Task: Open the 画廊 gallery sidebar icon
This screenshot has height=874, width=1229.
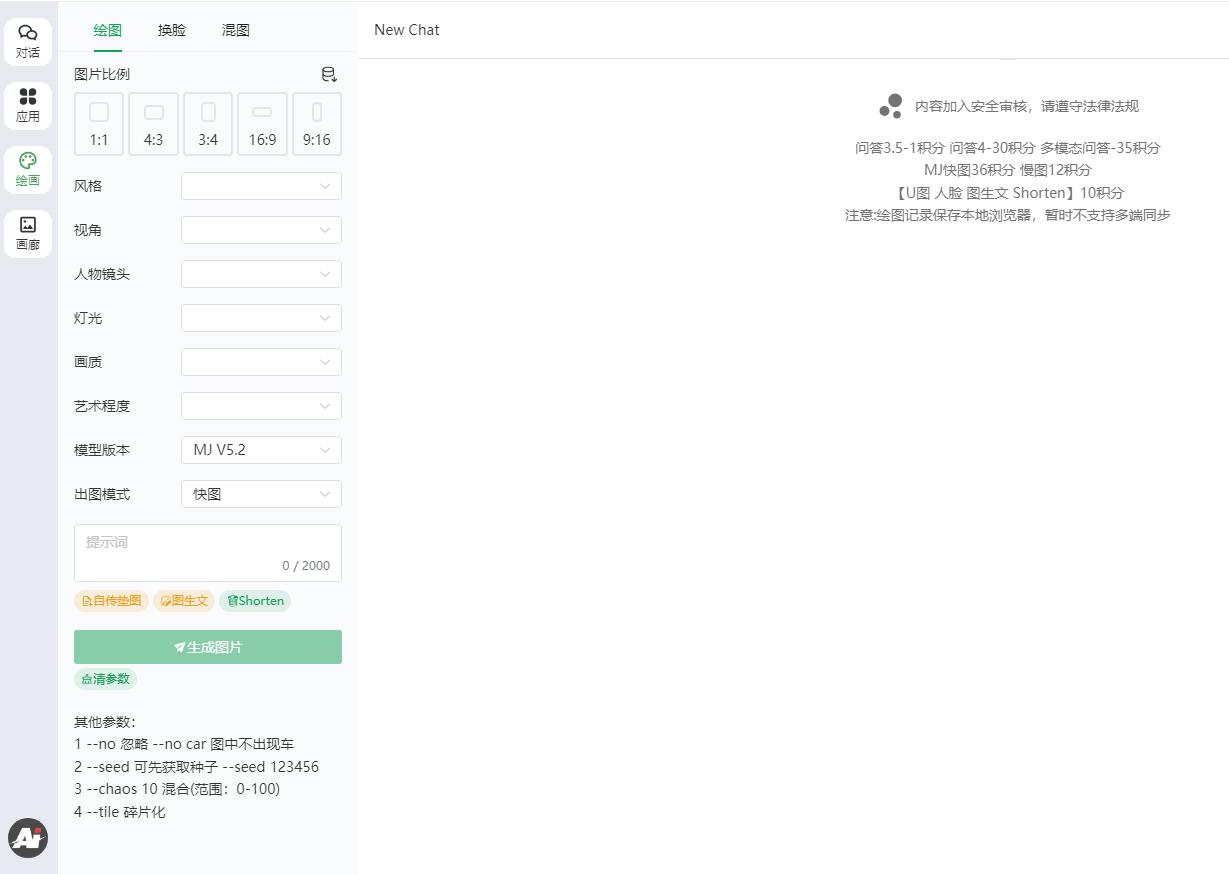Action: coord(28,233)
